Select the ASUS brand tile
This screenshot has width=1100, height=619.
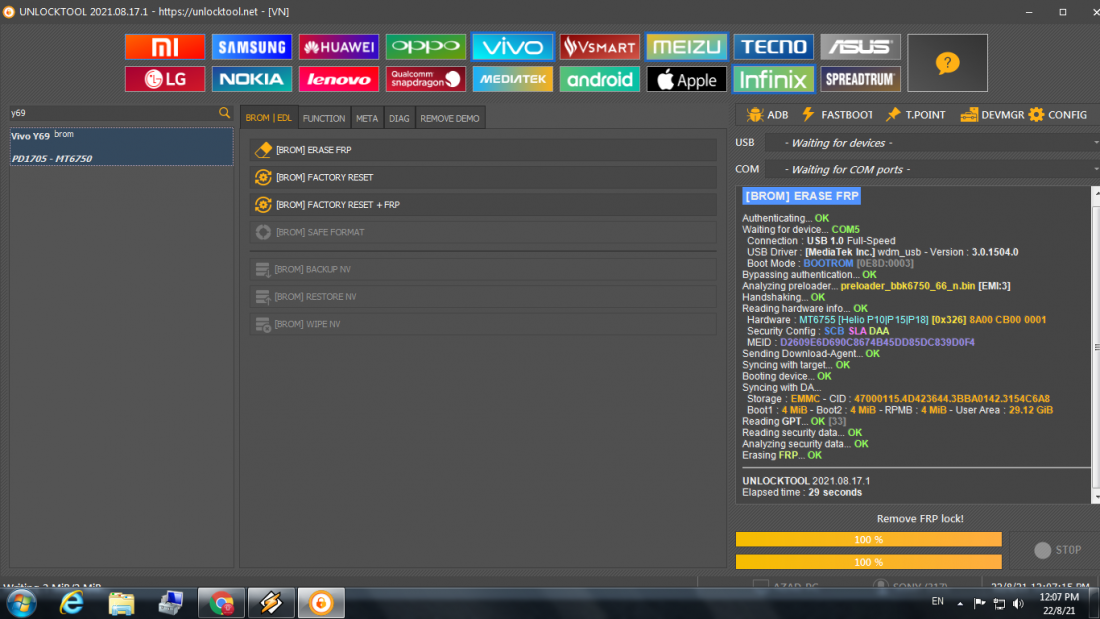tap(861, 47)
